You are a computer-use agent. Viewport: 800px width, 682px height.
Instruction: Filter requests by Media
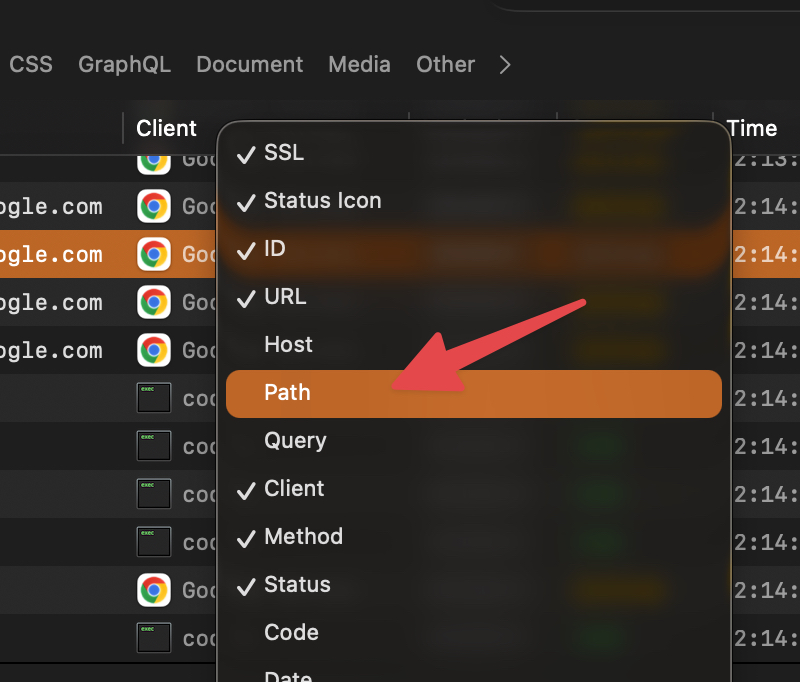[359, 65]
